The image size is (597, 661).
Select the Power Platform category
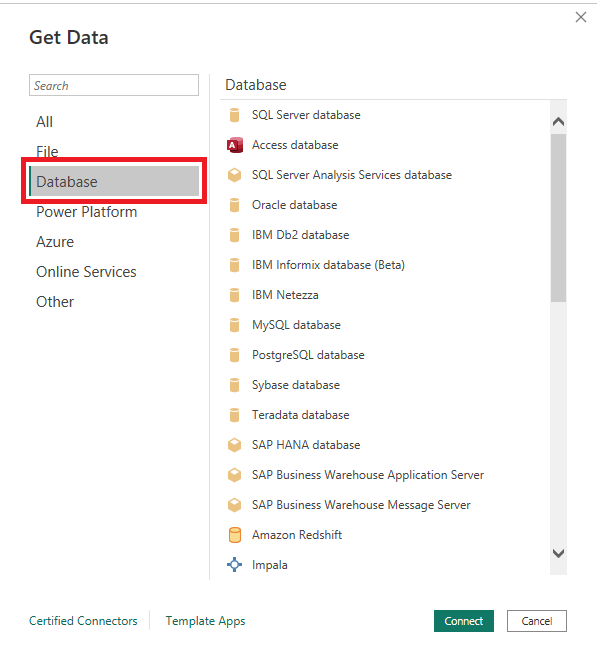[x=86, y=212]
